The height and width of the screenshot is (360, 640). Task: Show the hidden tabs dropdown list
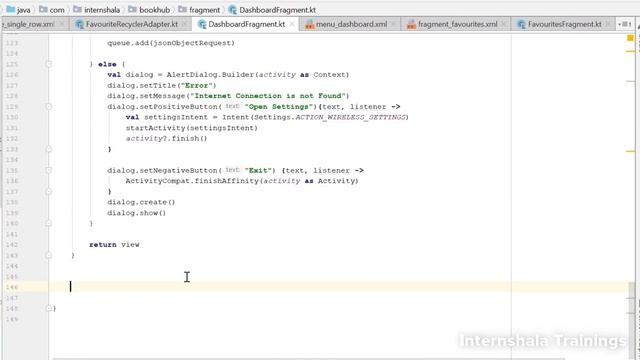[x=624, y=24]
